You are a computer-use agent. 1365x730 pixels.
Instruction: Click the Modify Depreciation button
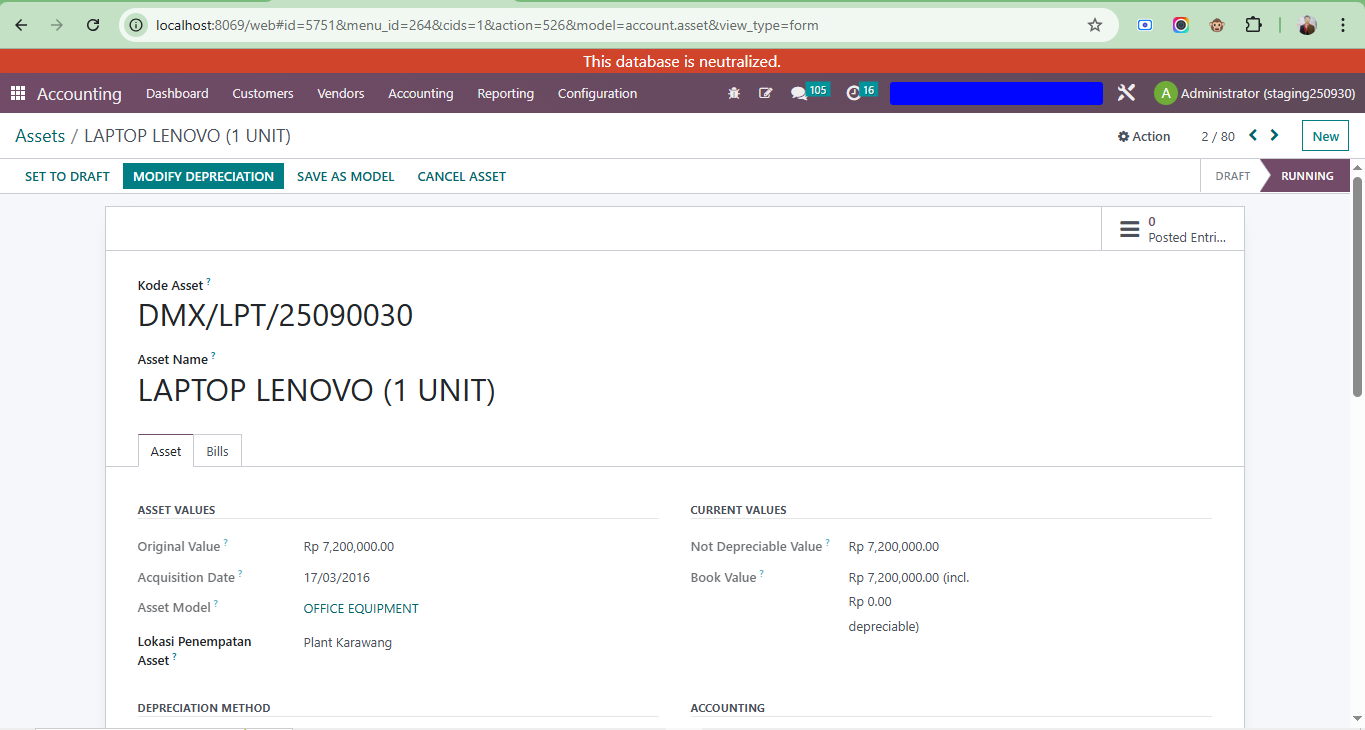tap(203, 176)
